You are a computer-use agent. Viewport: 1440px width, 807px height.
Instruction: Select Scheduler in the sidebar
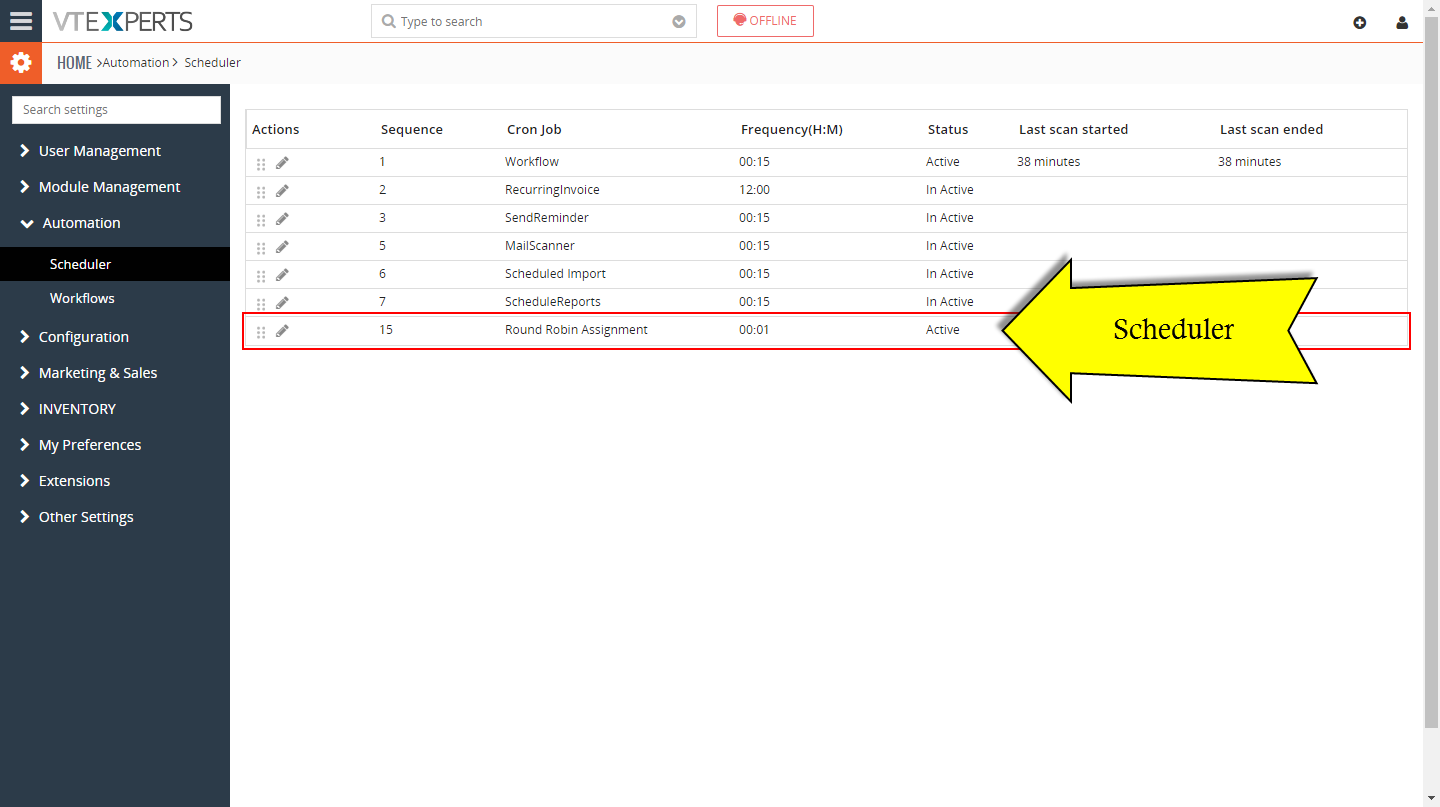coord(115,264)
